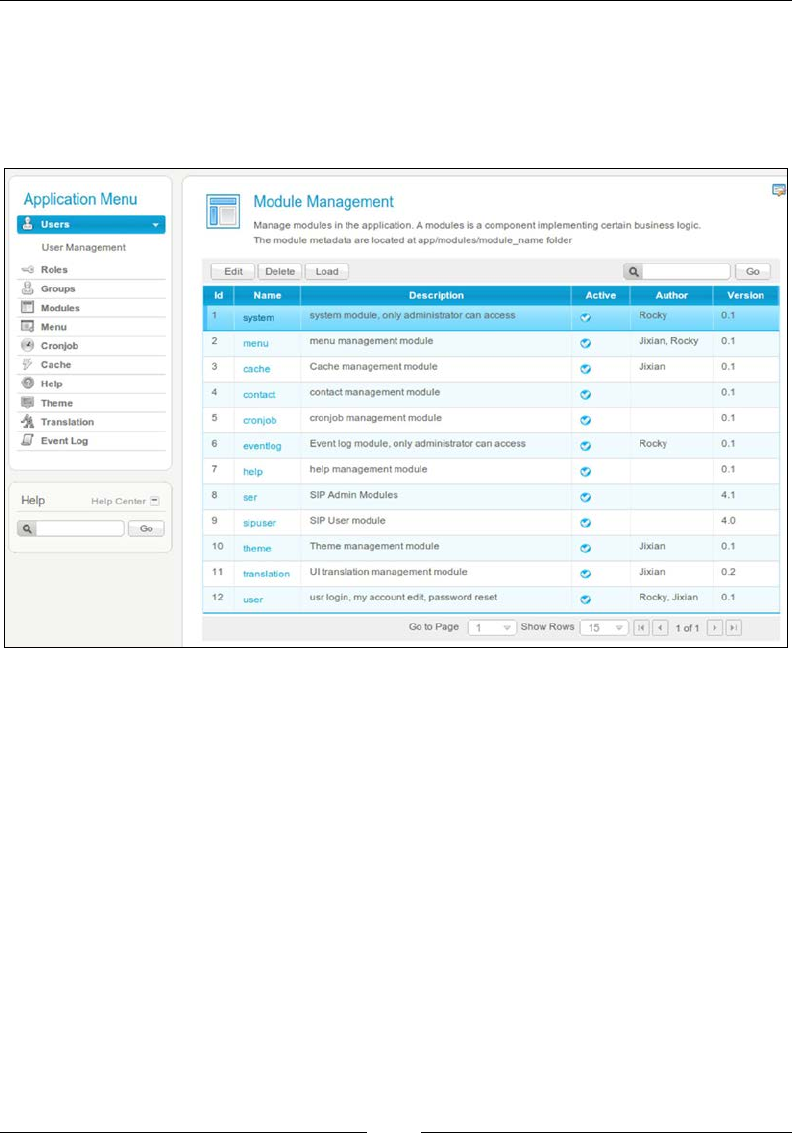The height and width of the screenshot is (1142, 792).
Task: Open Roles in Application Menu
Action: click(54, 269)
